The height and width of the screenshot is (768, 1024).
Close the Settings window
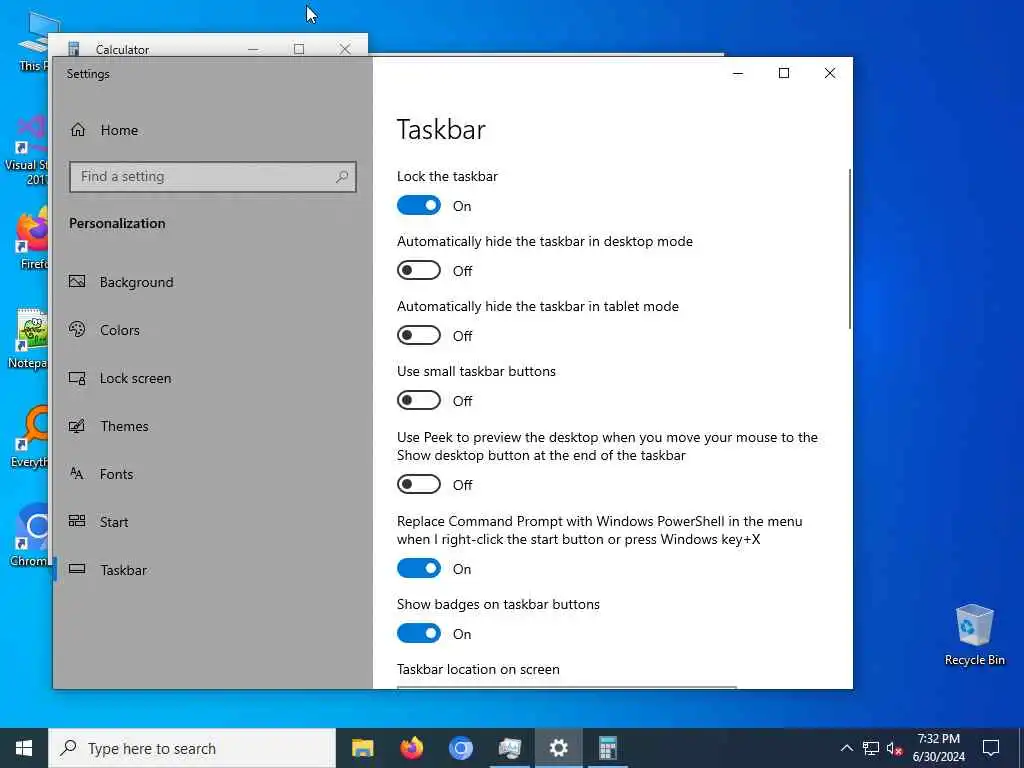[830, 73]
